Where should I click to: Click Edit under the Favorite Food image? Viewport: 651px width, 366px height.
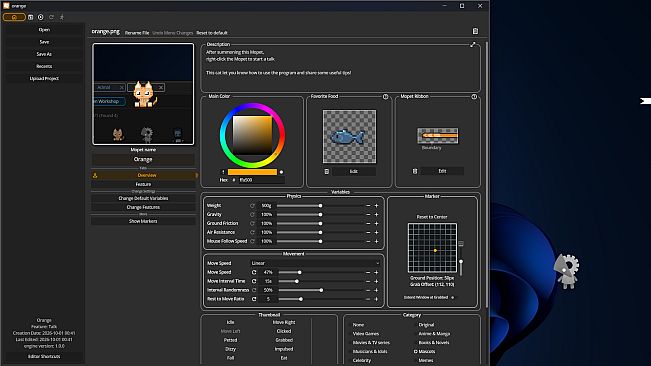pyautogui.click(x=353, y=171)
